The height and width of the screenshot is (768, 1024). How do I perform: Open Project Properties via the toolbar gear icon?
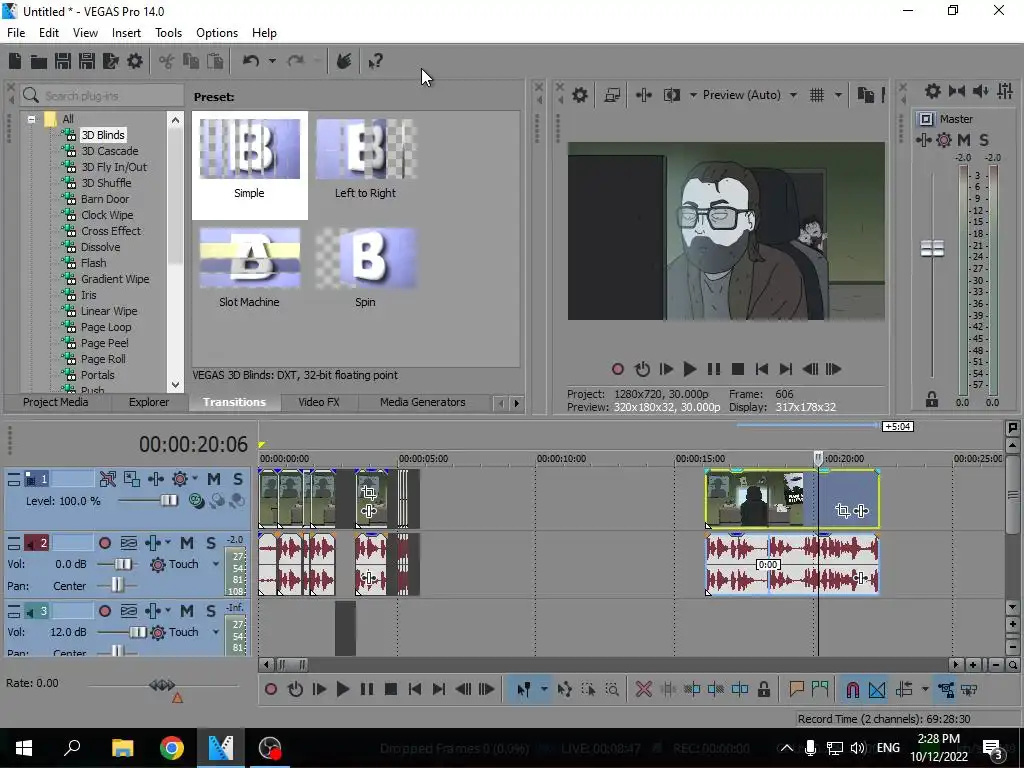click(x=135, y=61)
